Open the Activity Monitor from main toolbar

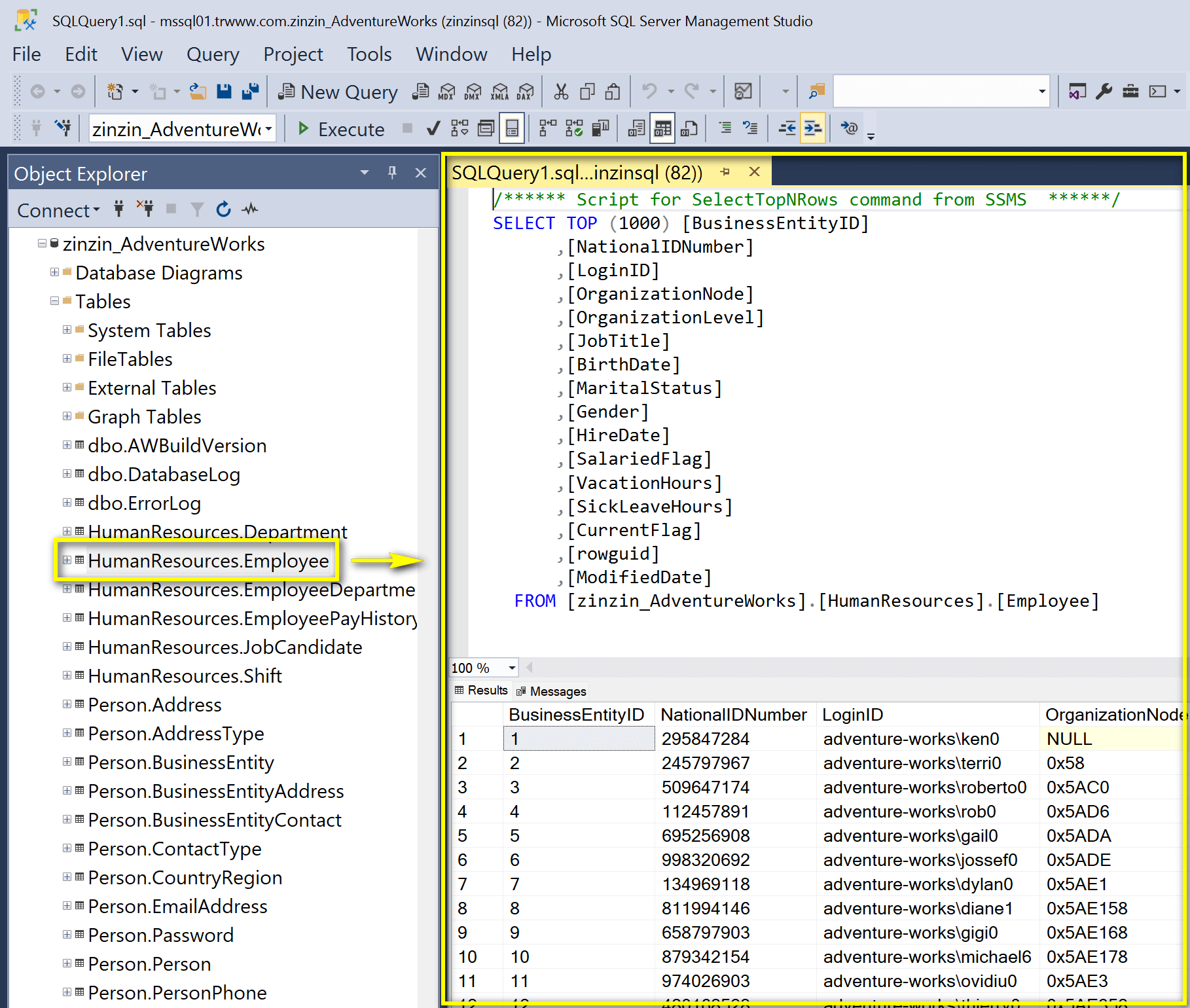coord(743,92)
